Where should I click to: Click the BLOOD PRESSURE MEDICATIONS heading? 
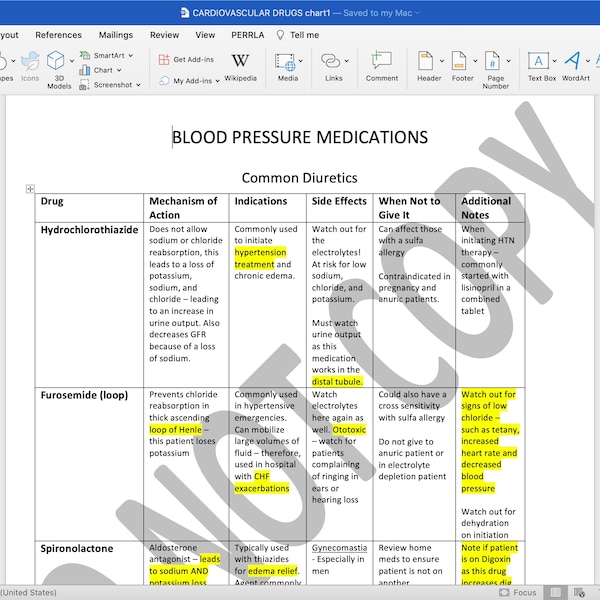(300, 137)
